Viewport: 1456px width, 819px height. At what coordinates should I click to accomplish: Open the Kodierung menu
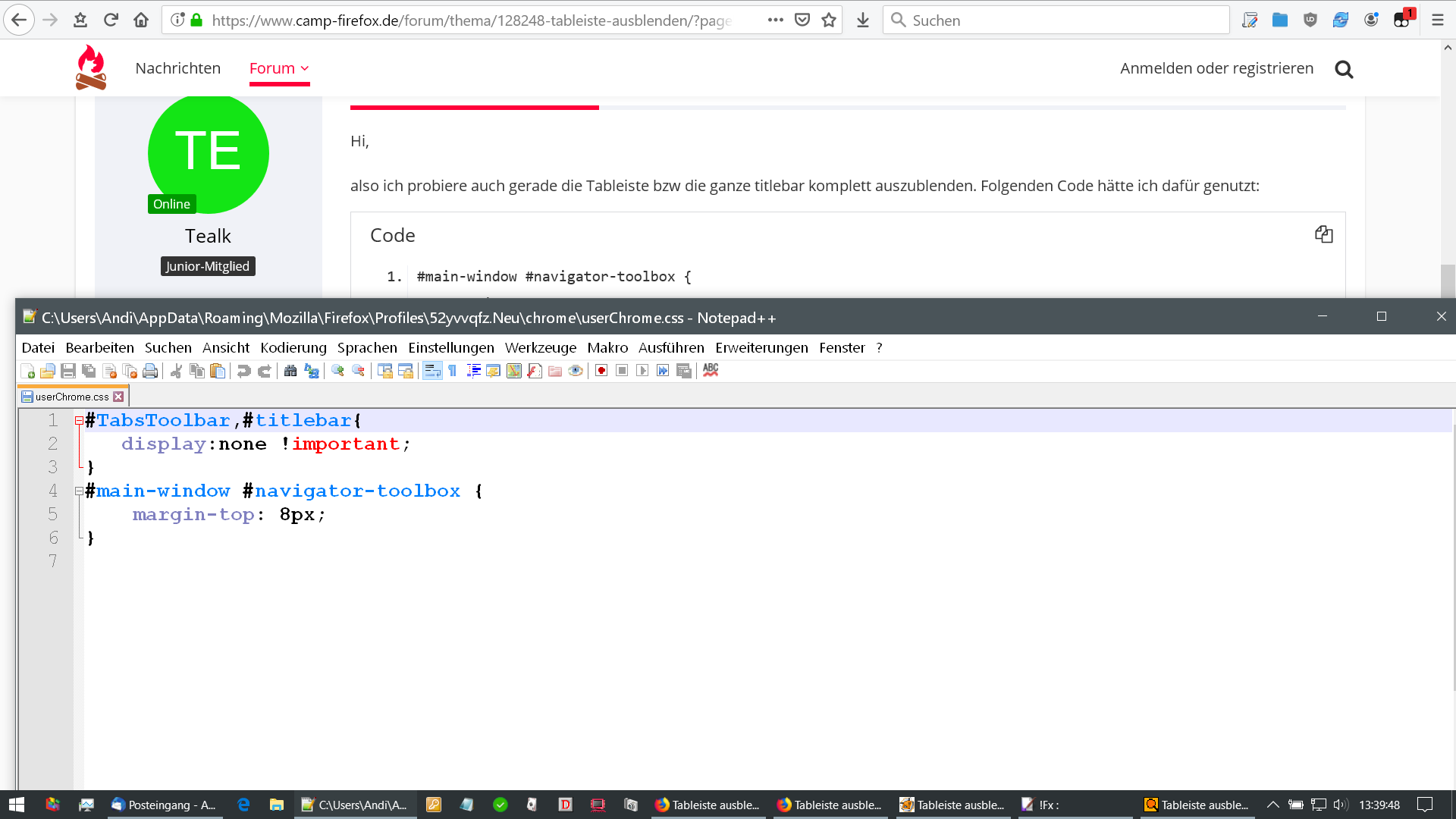click(x=293, y=347)
